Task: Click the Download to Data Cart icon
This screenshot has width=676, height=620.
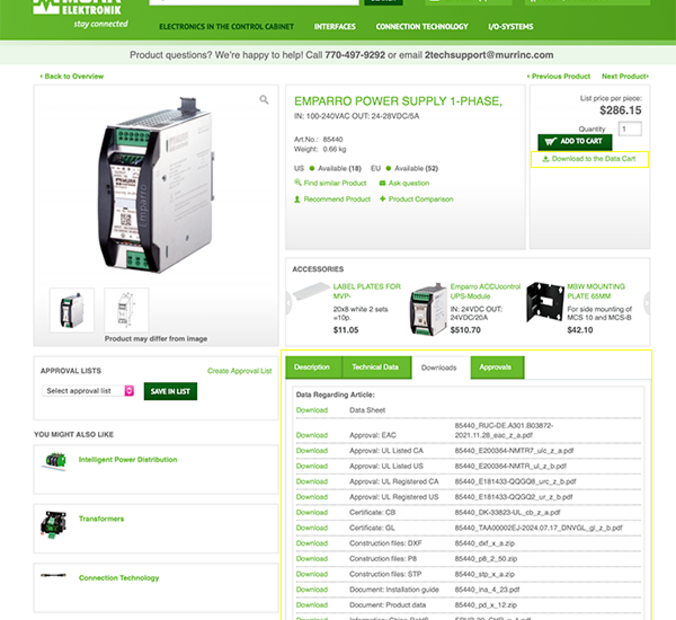Action: [545, 159]
